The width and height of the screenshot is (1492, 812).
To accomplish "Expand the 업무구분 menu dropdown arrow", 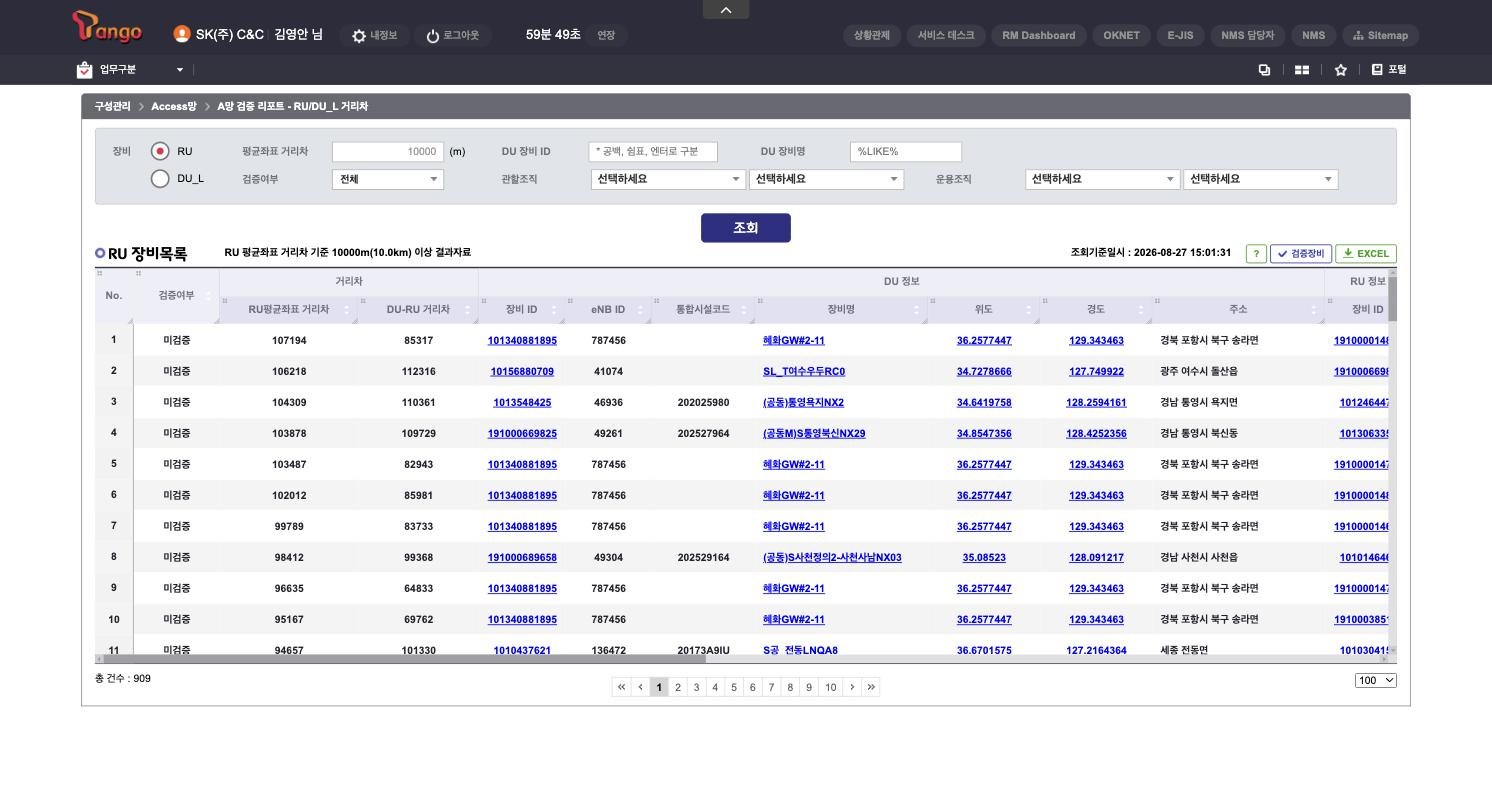I will point(180,70).
